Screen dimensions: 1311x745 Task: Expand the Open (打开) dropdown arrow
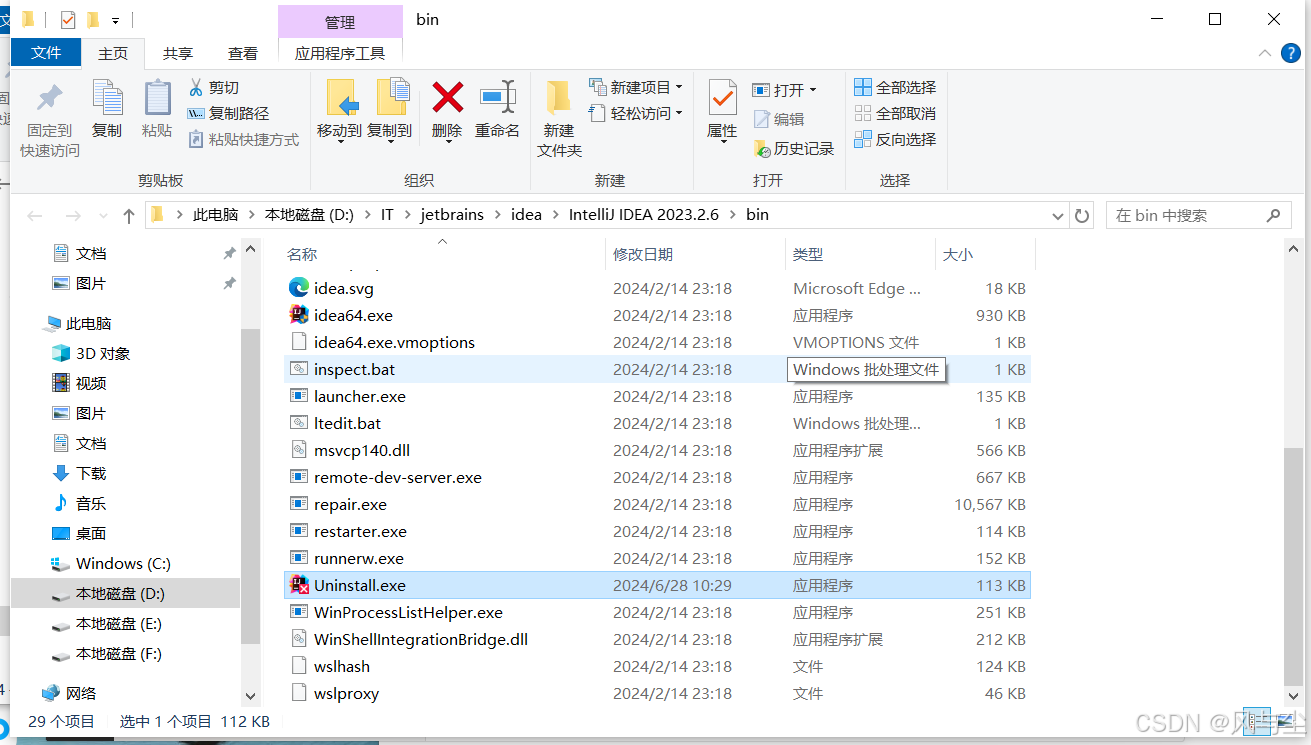(x=813, y=90)
